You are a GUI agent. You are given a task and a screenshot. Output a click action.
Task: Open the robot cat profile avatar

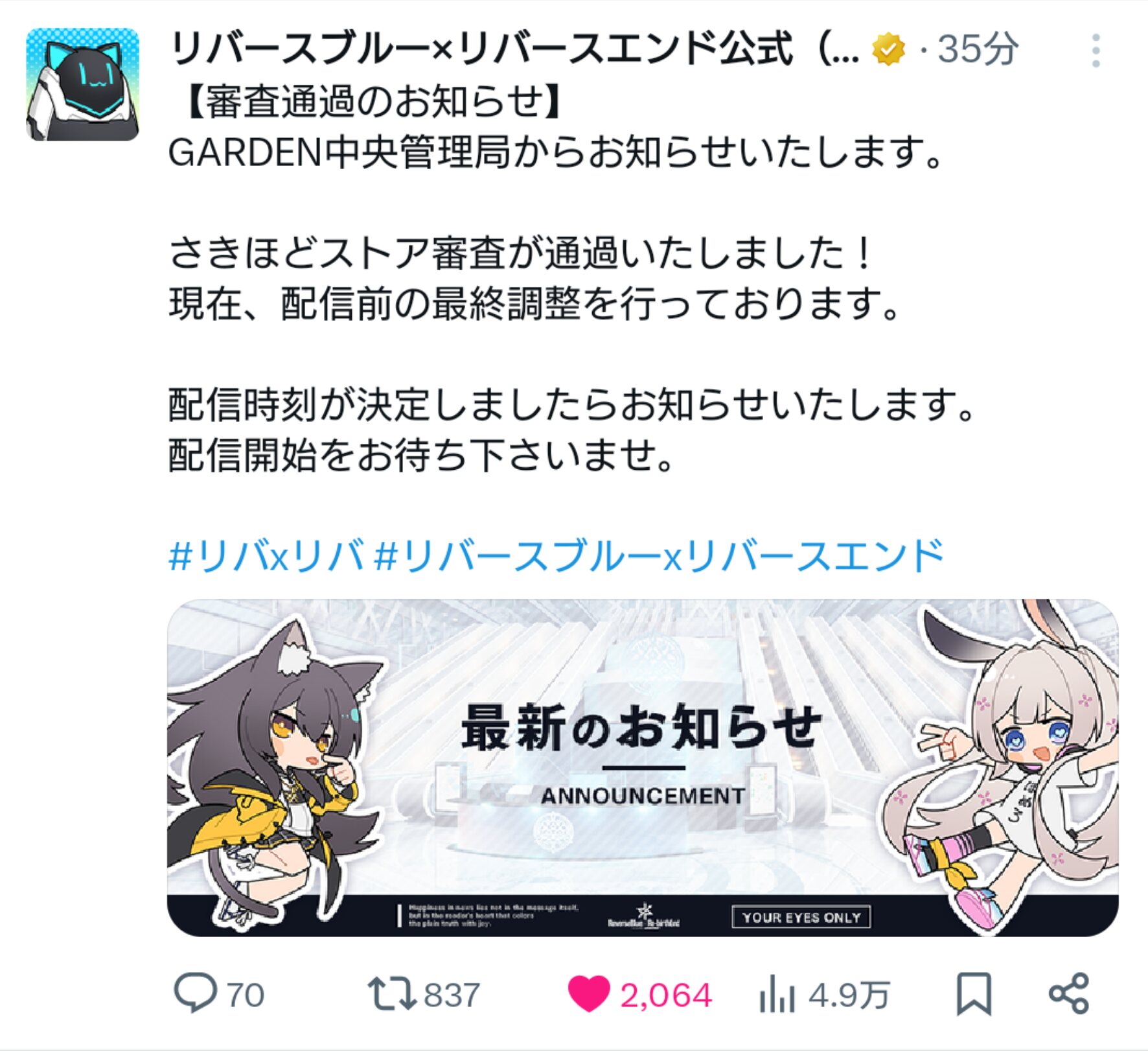tap(82, 84)
